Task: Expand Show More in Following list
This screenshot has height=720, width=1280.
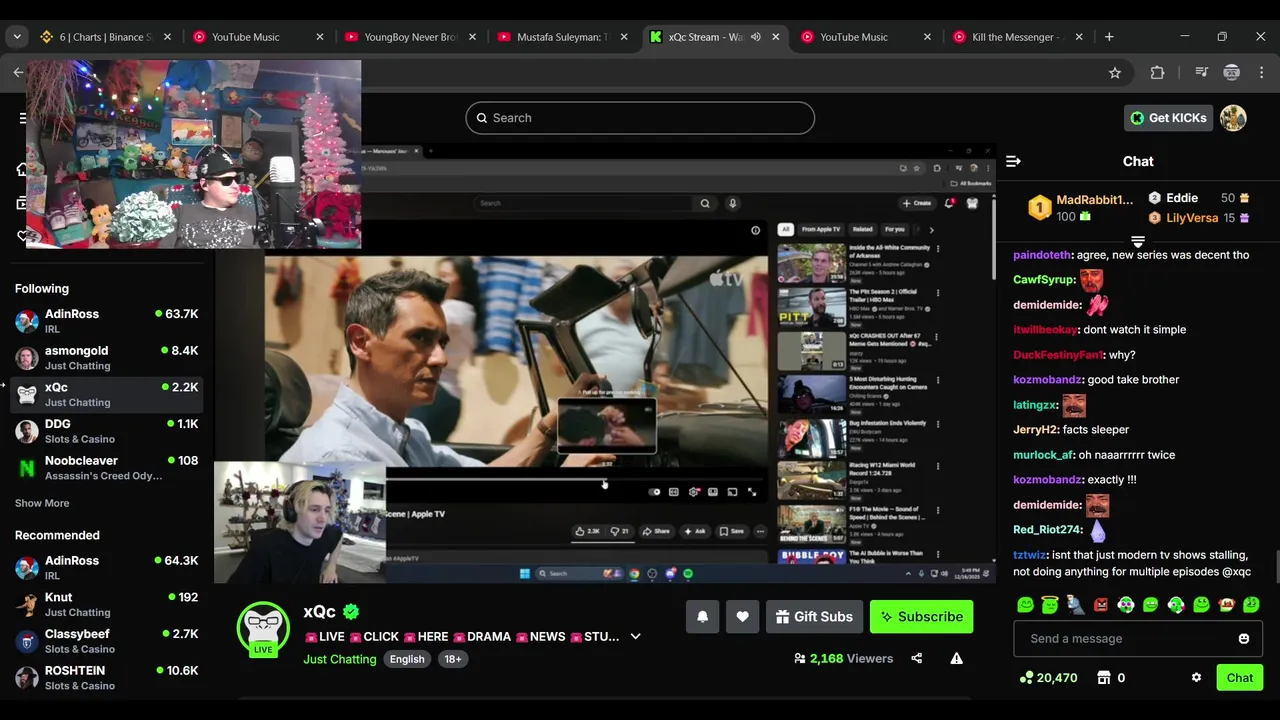Action: [x=42, y=503]
